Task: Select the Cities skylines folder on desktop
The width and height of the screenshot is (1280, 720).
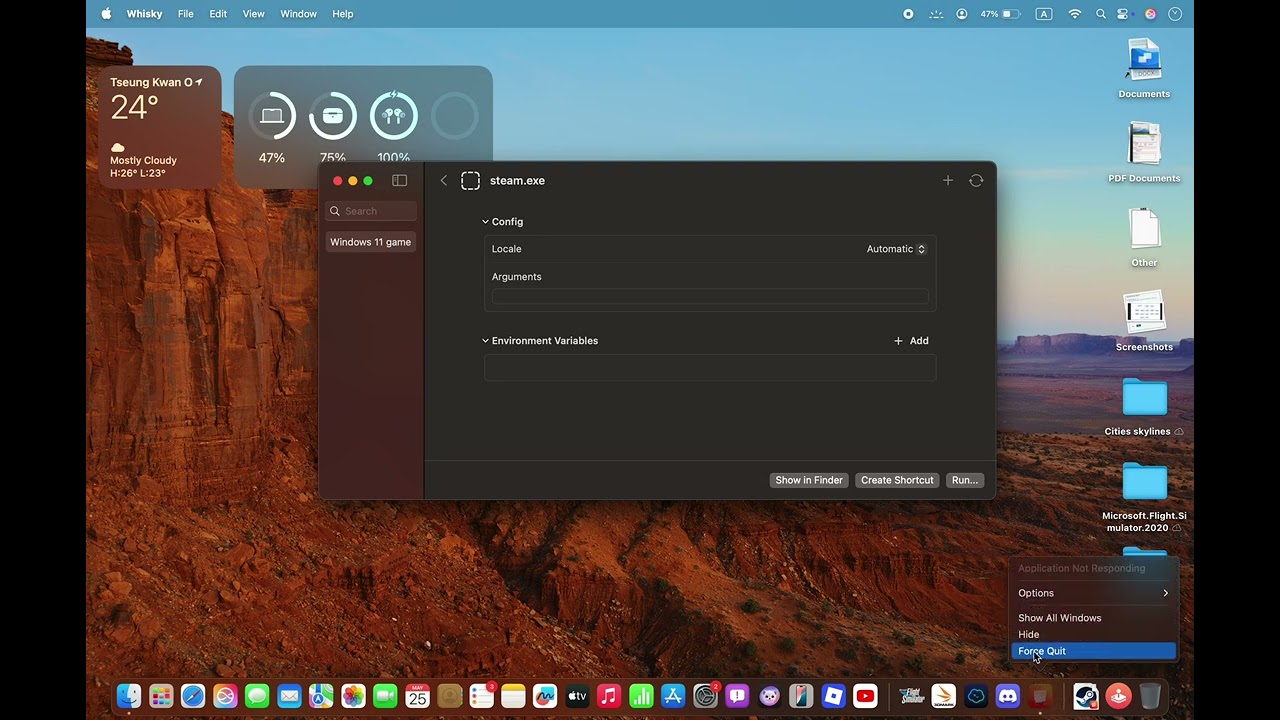Action: point(1144,406)
